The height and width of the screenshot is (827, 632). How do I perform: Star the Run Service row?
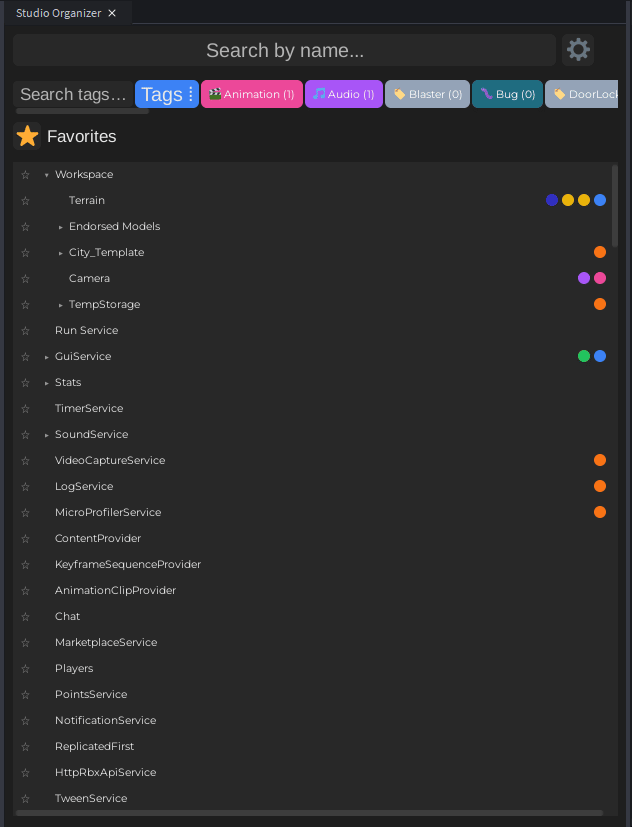coord(26,331)
